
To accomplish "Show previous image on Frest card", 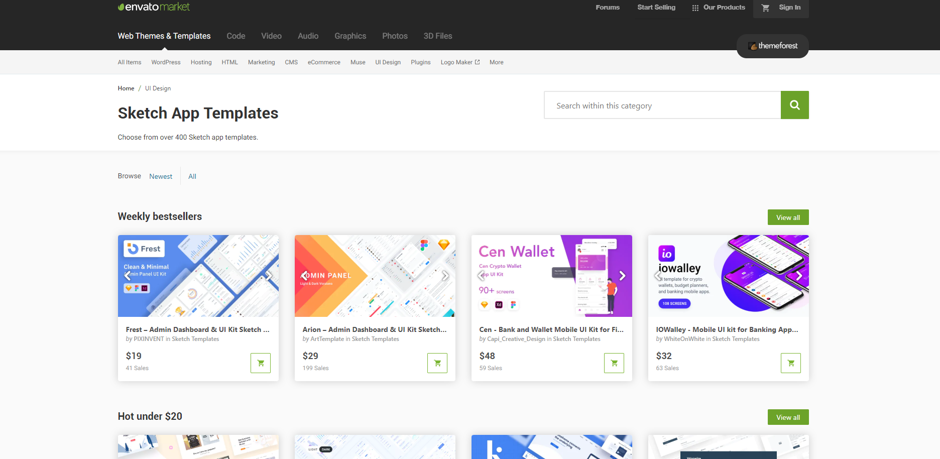I will pos(127,276).
